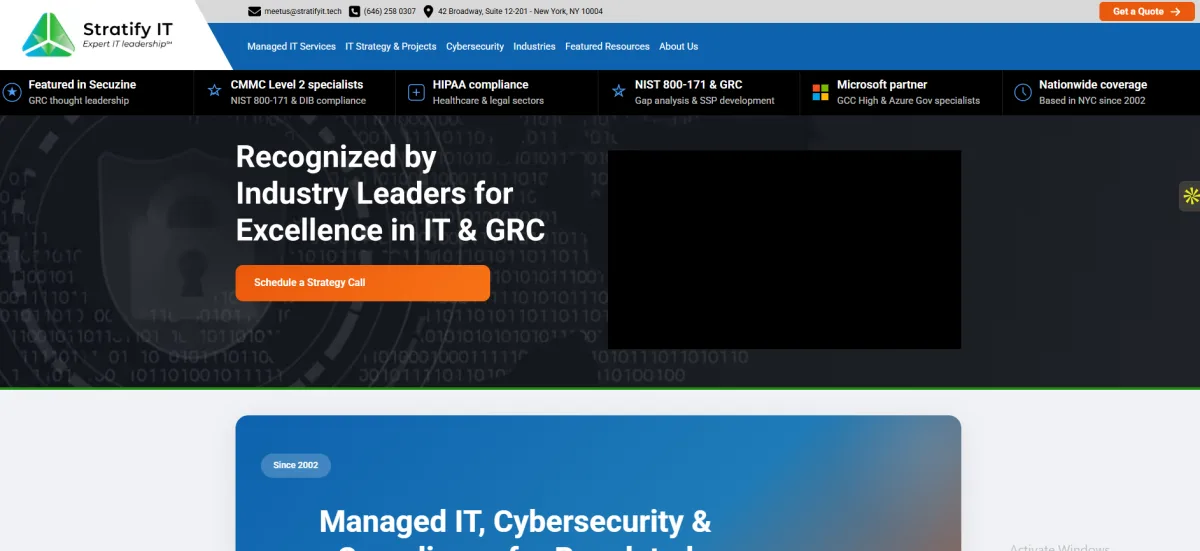Click the plus box icon beside HIPAA compliance

point(416,92)
